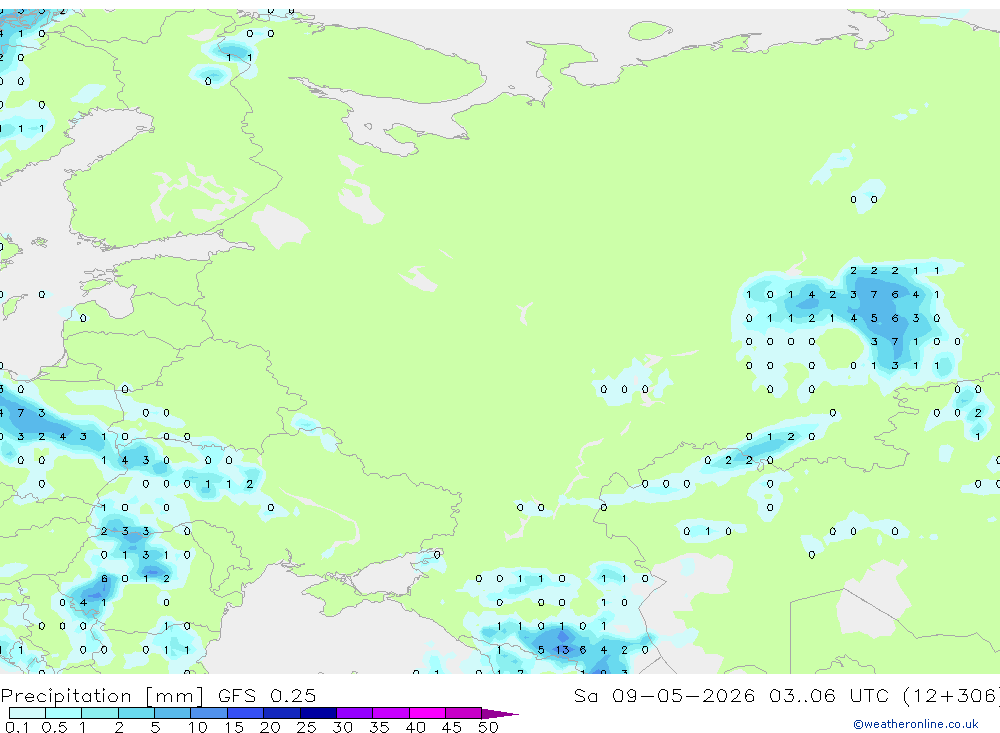1000x733 pixels.
Task: Click the "Sa 09-05-2026" date text
Action: 664,695
